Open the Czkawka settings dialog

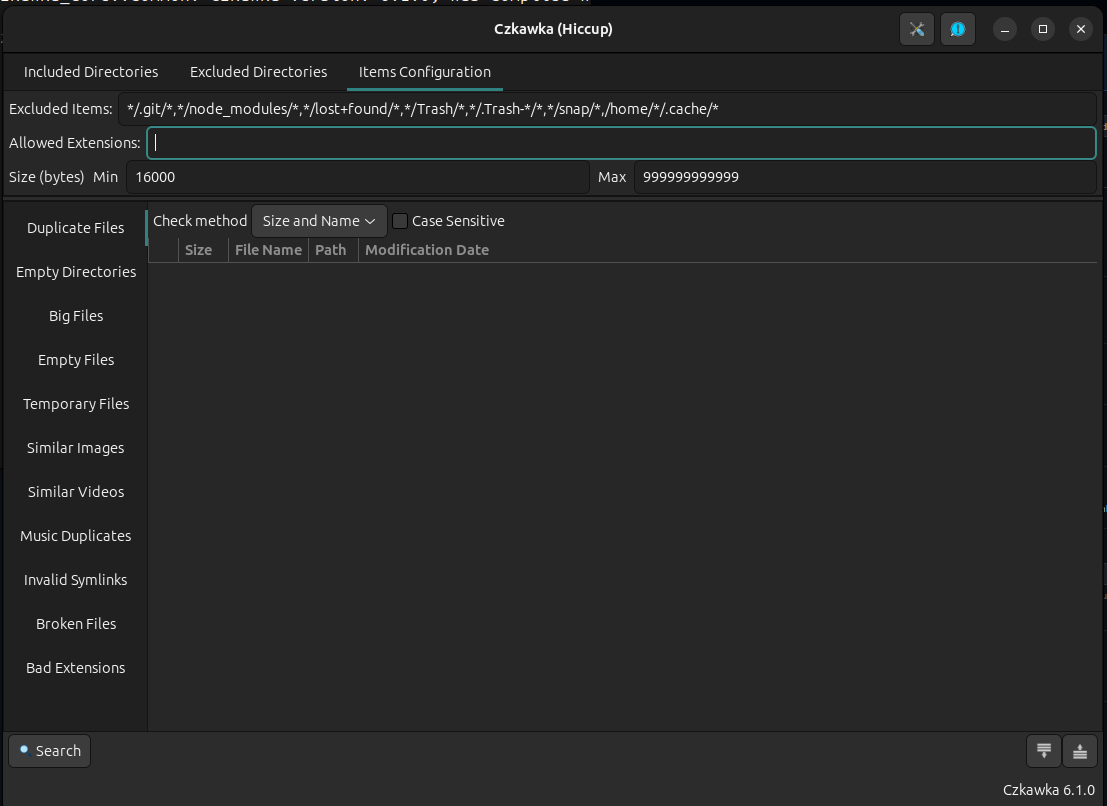[x=916, y=29]
